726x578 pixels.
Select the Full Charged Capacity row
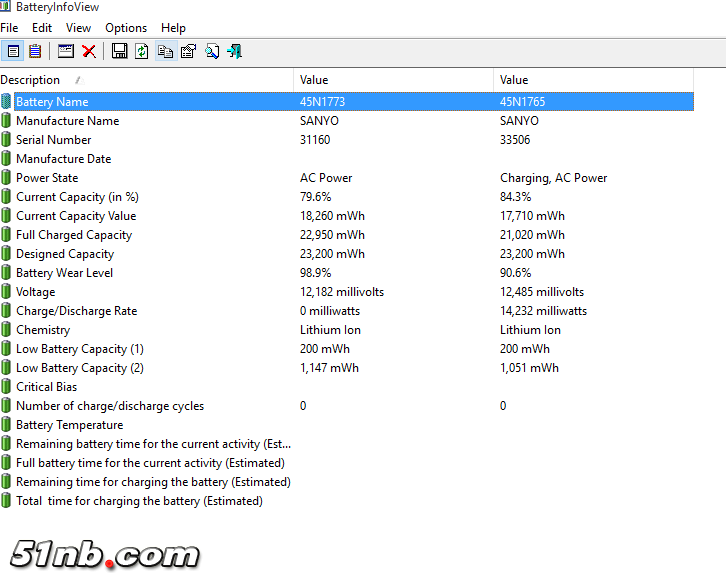tap(74, 235)
